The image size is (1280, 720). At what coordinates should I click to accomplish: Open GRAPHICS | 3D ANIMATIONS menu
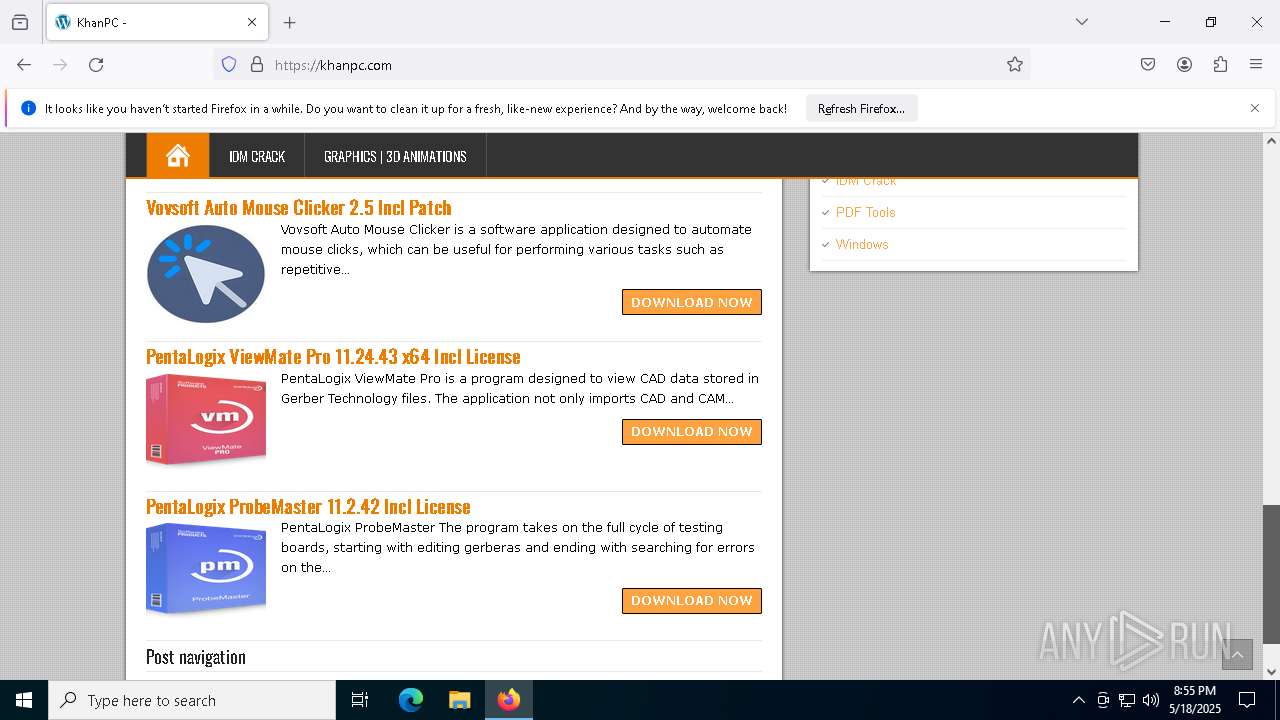pos(395,156)
